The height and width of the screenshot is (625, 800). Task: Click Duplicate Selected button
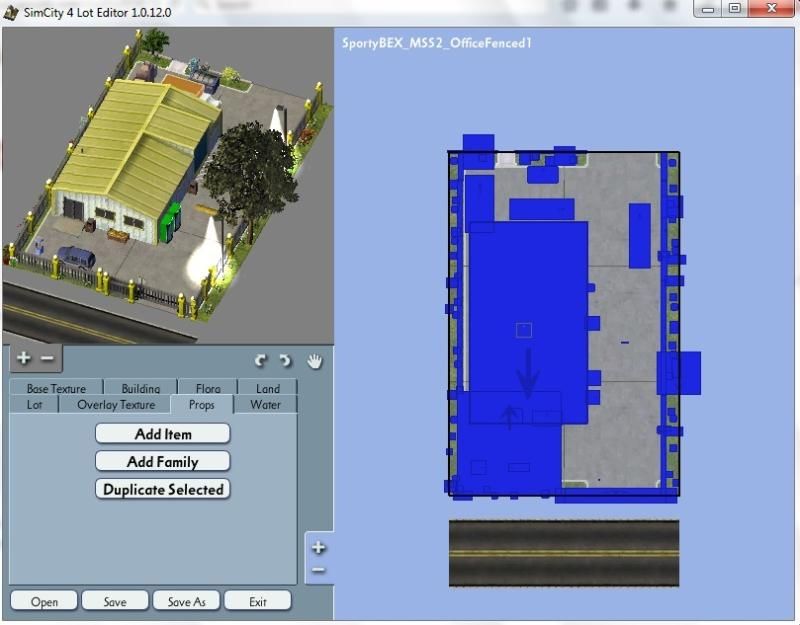(163, 489)
